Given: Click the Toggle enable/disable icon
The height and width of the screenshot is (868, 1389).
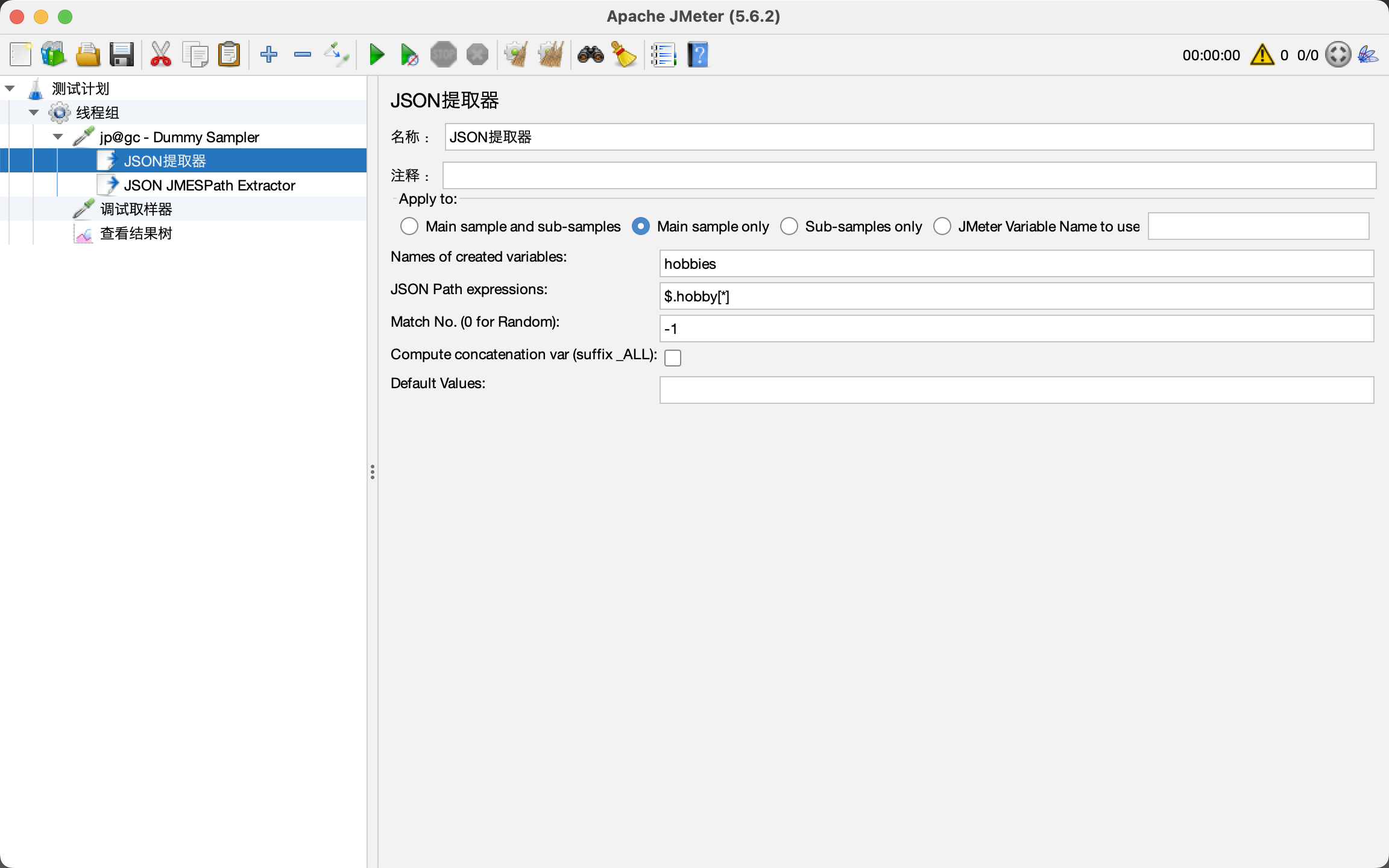Looking at the screenshot, I should tap(336, 55).
